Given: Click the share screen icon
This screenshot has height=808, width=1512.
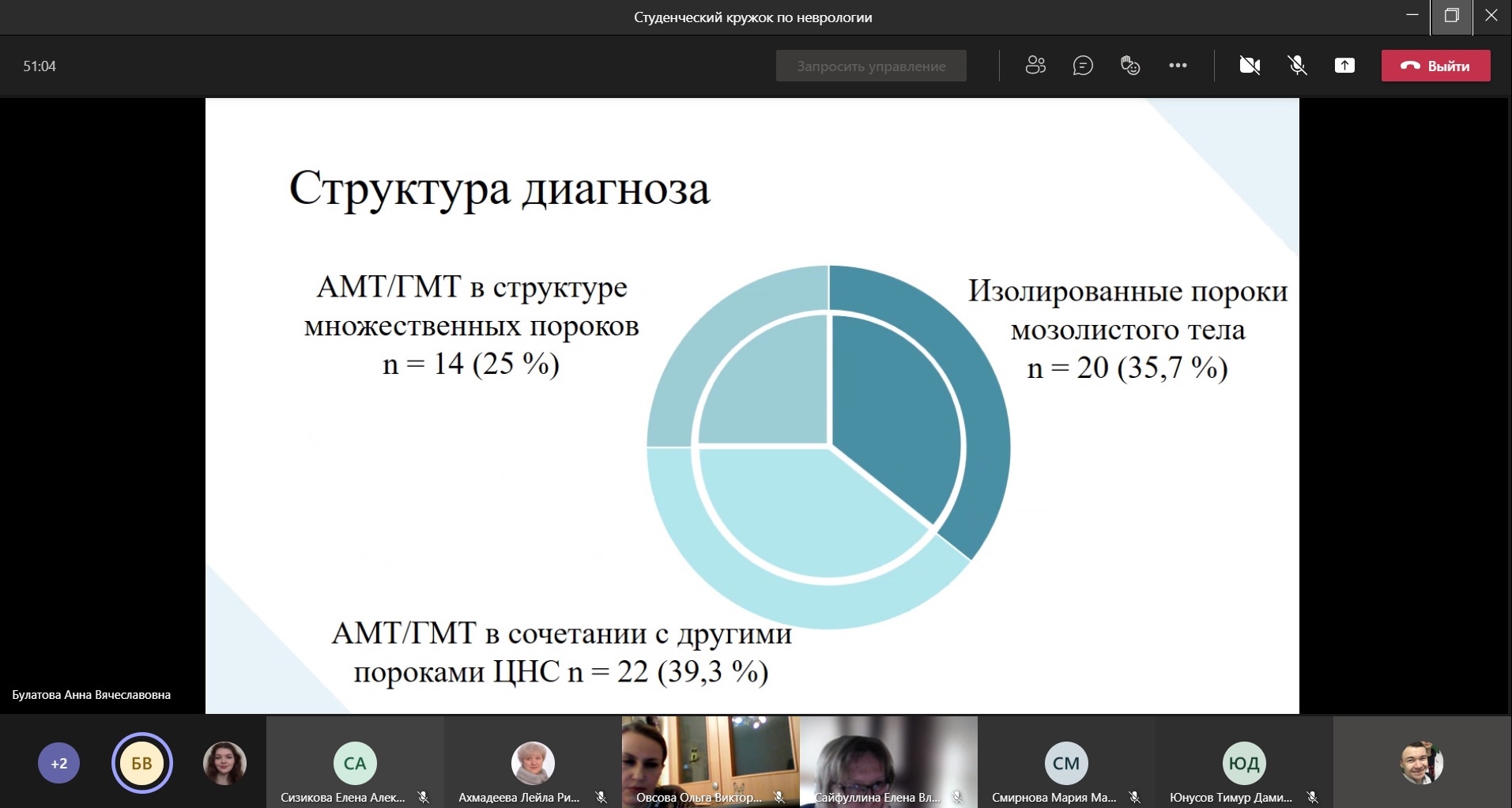Looking at the screenshot, I should 1344,66.
